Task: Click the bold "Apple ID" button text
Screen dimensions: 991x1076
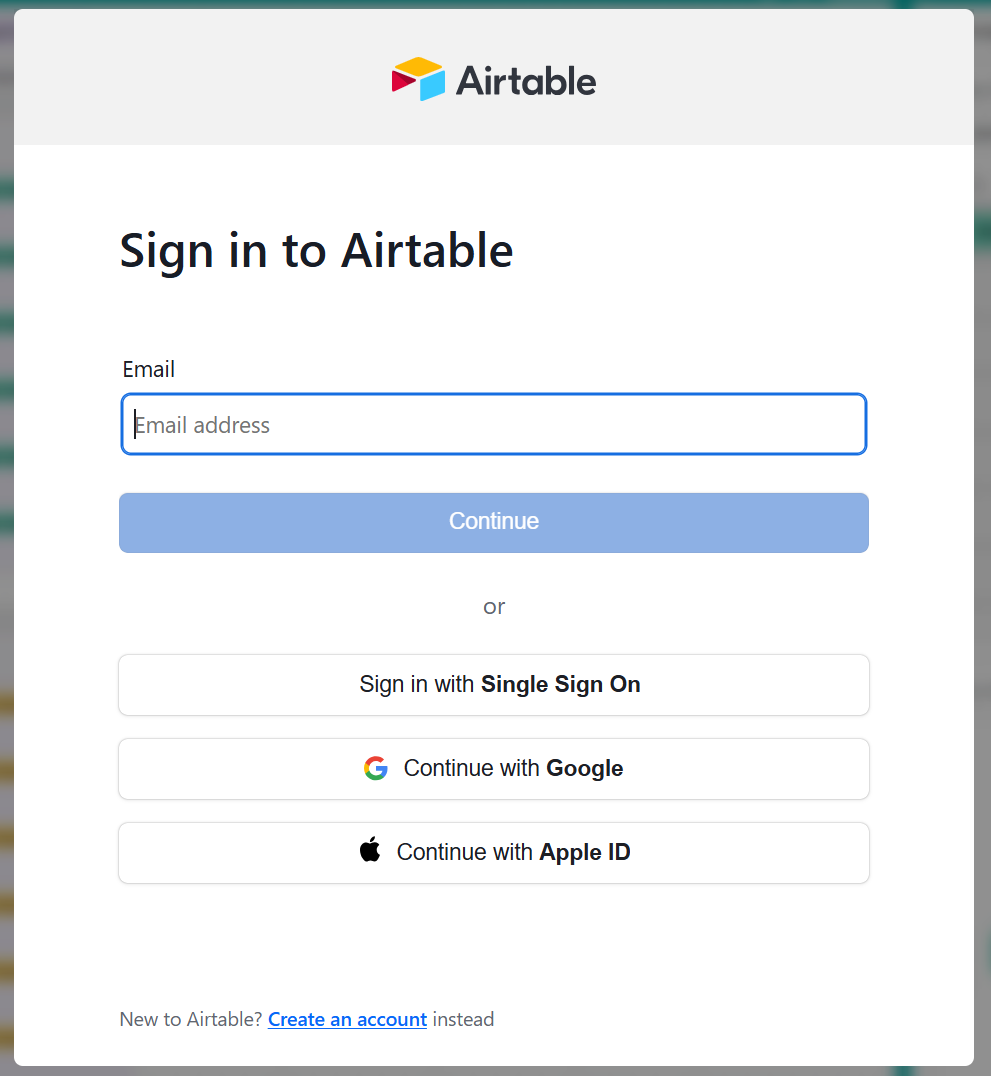Action: [584, 853]
